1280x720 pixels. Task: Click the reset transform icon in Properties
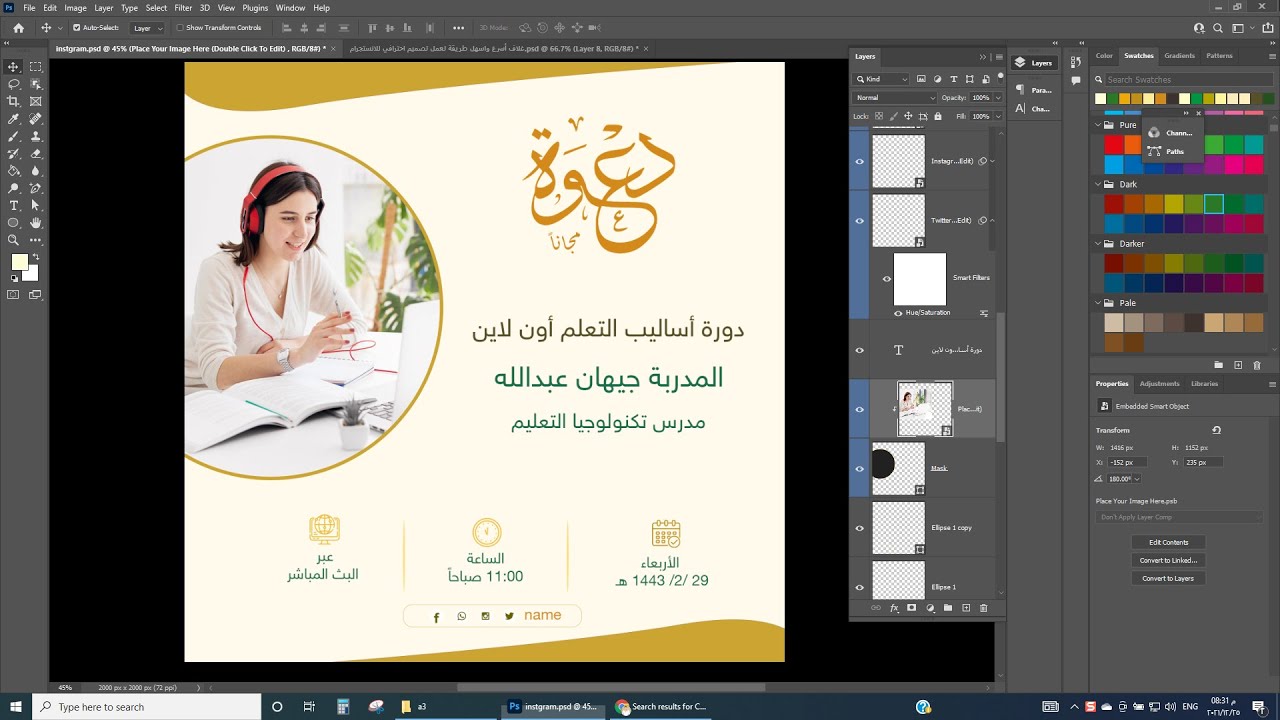1216,430
